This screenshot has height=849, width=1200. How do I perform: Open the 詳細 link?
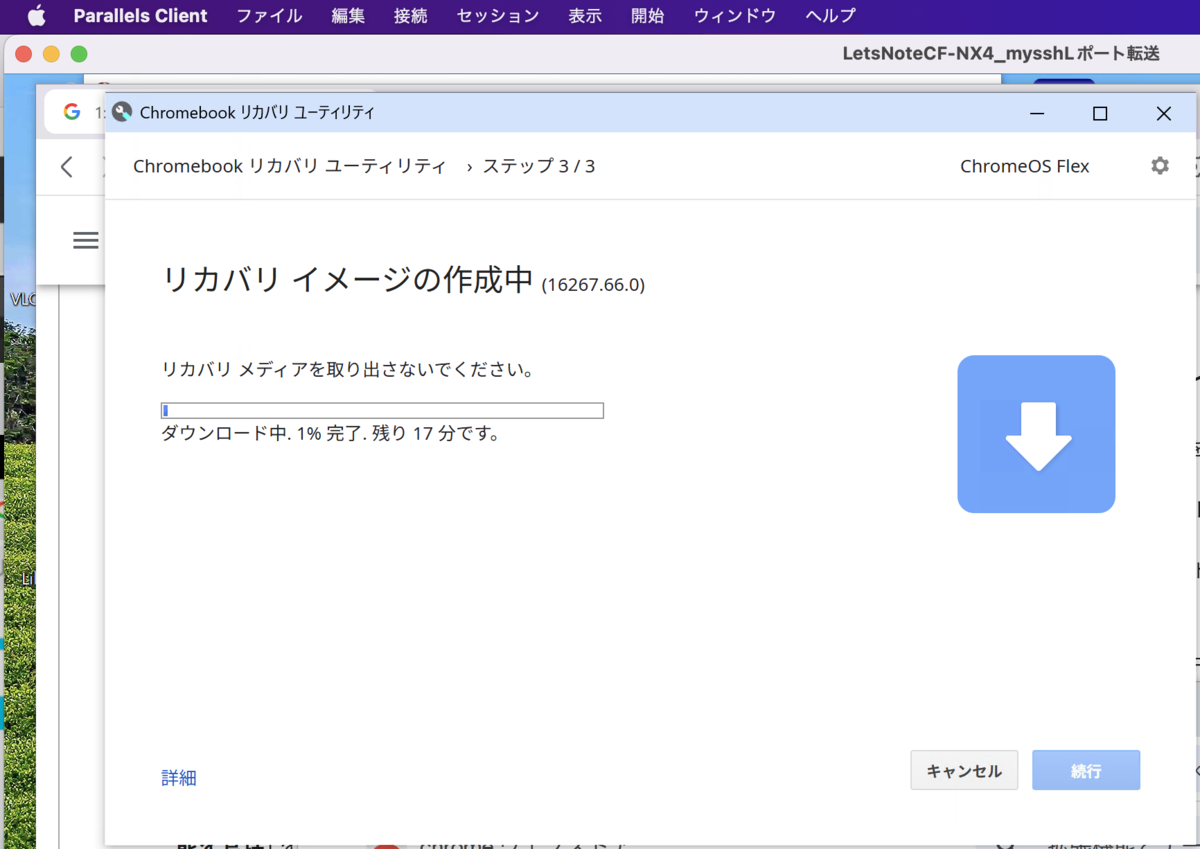pyautogui.click(x=179, y=778)
